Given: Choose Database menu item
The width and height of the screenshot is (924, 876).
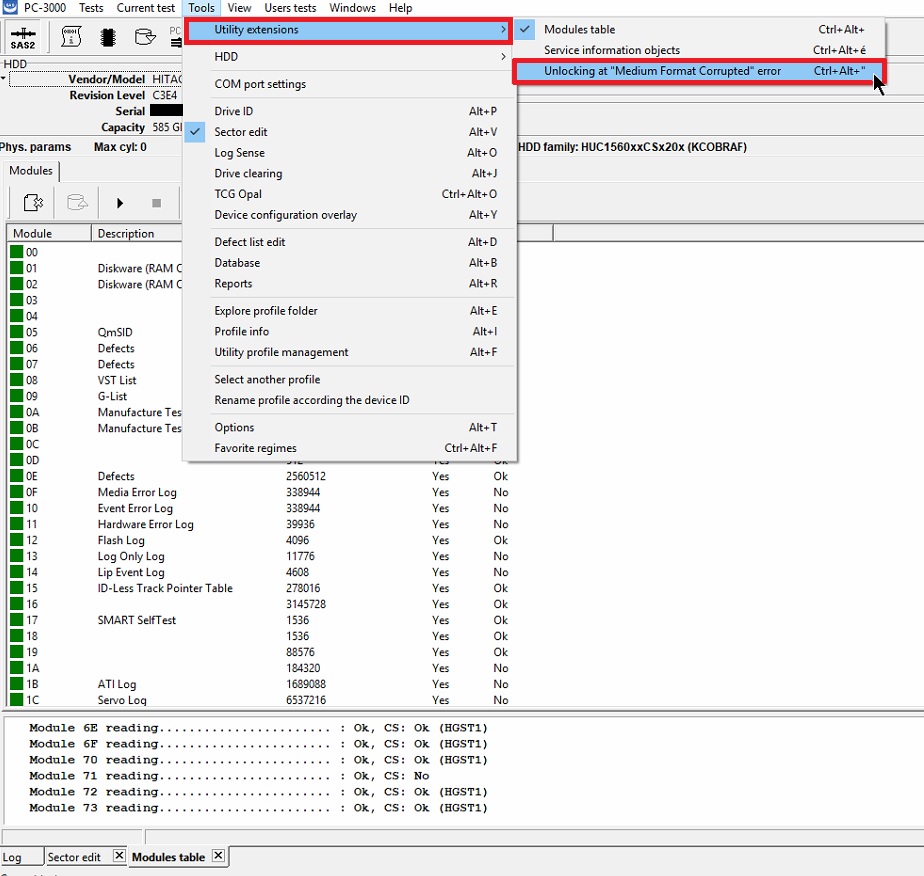Looking at the screenshot, I should pyautogui.click(x=350, y=263).
